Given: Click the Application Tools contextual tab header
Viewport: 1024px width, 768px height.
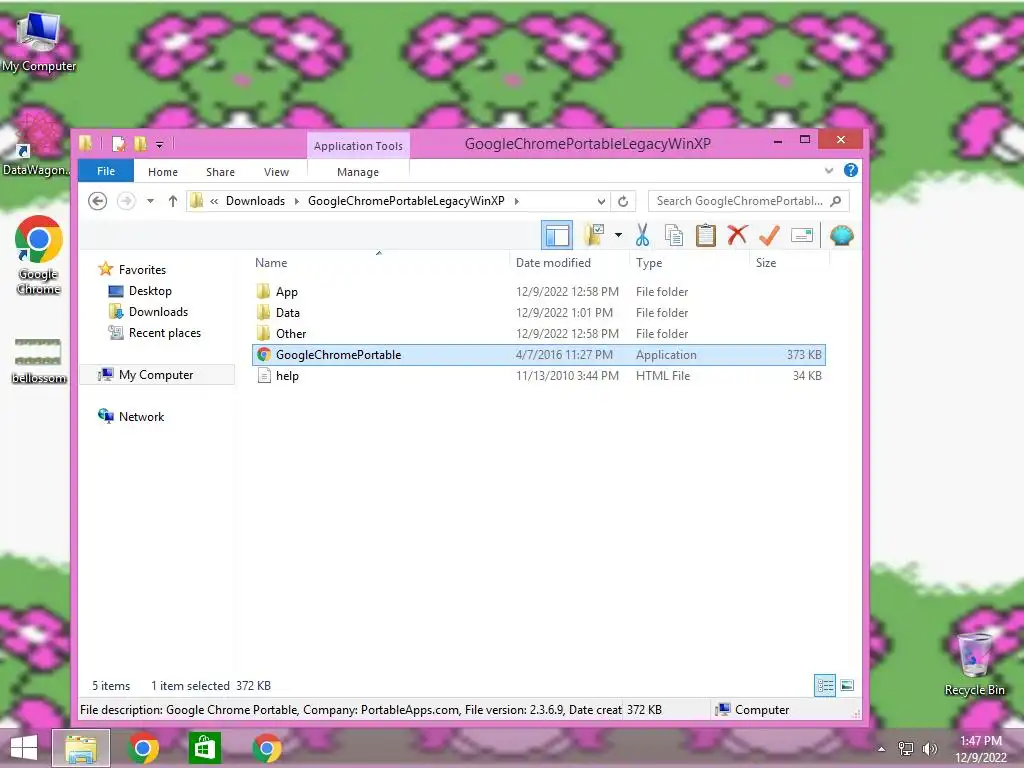Looking at the screenshot, I should [358, 146].
